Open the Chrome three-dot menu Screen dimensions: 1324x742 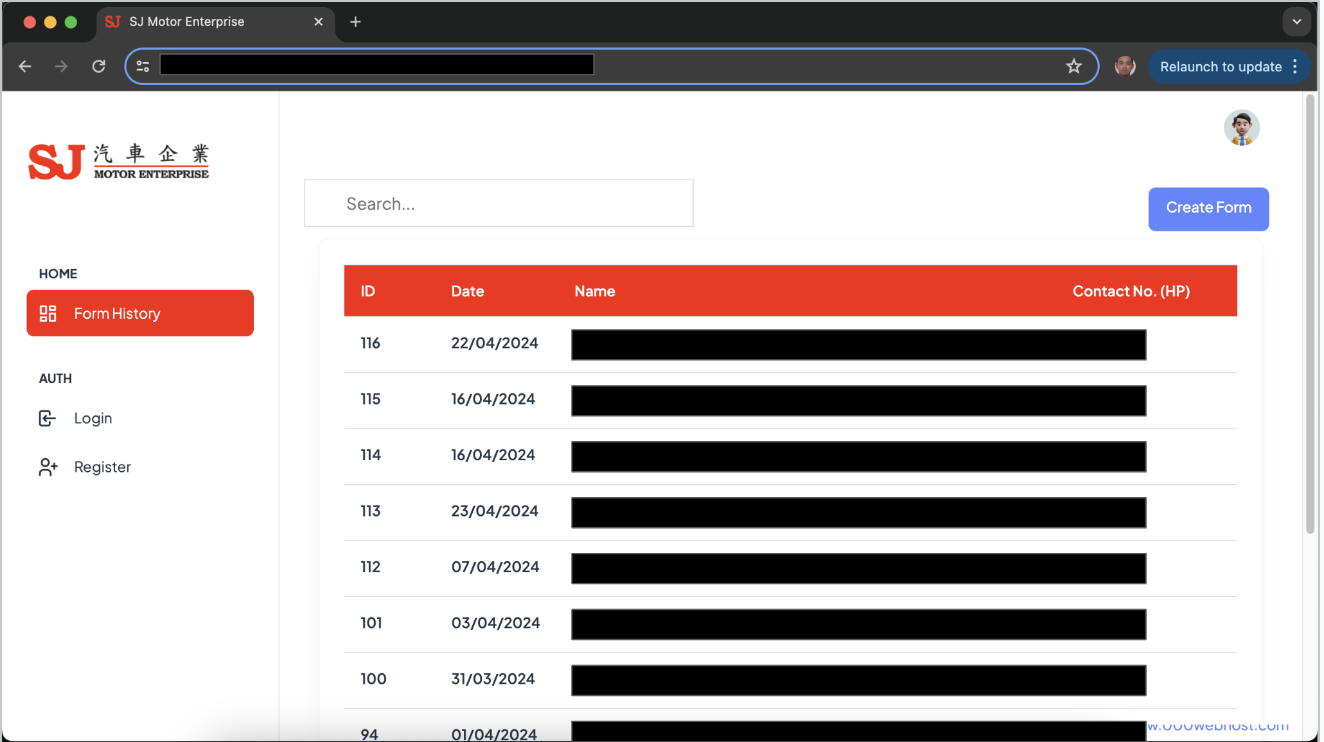1295,66
